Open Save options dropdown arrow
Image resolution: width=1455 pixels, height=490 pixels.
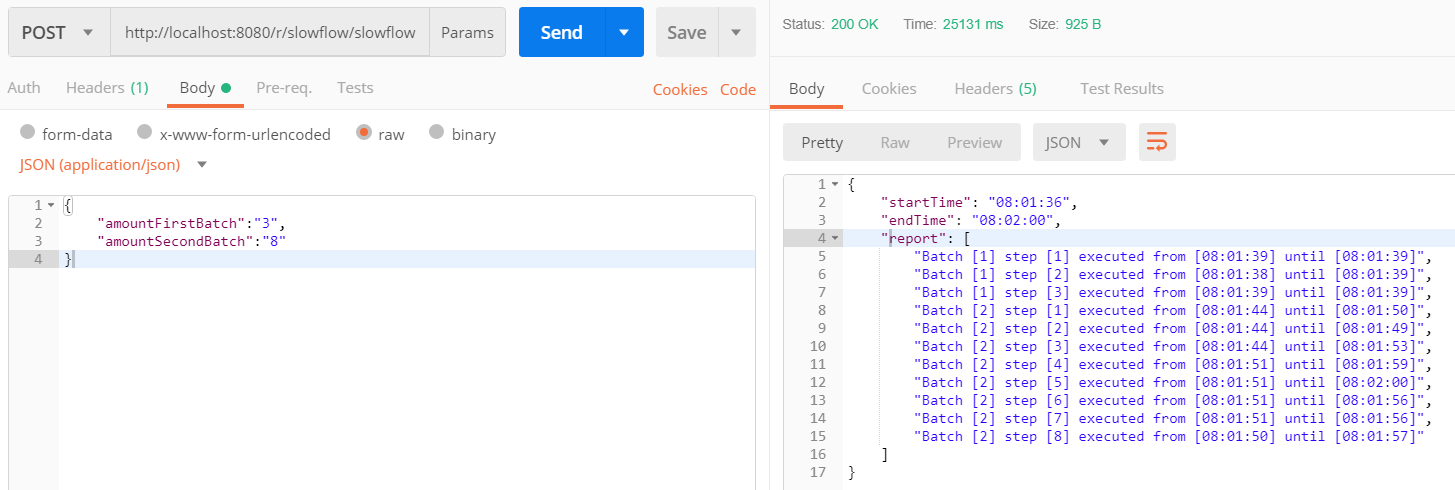(736, 33)
